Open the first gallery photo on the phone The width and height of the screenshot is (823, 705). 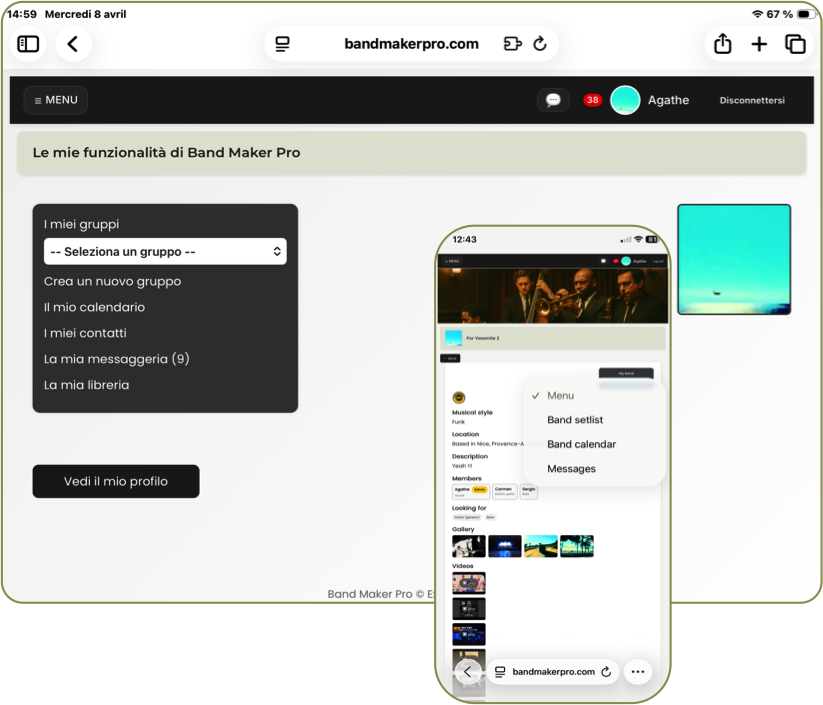coord(469,546)
